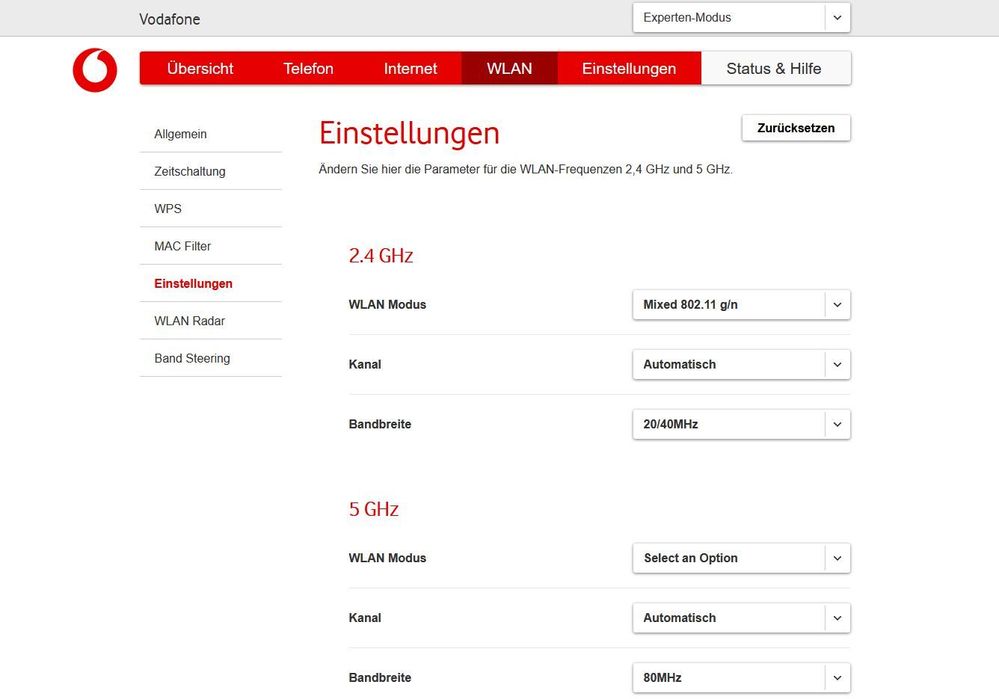Switch to the Einstellungen top menu tab
This screenshot has height=699, width=999.
pyautogui.click(x=628, y=68)
